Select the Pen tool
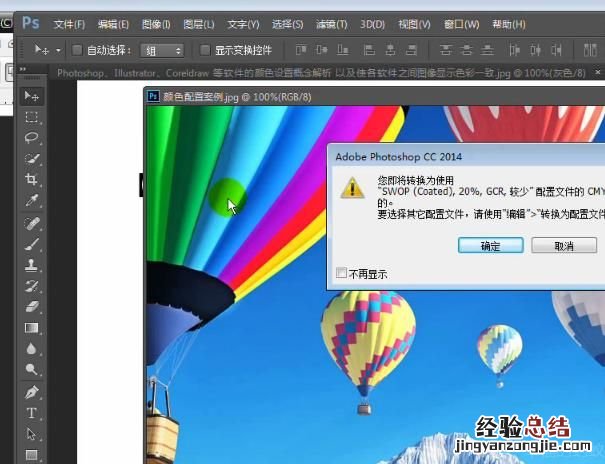Image resolution: width=605 pixels, height=464 pixels. coord(32,392)
